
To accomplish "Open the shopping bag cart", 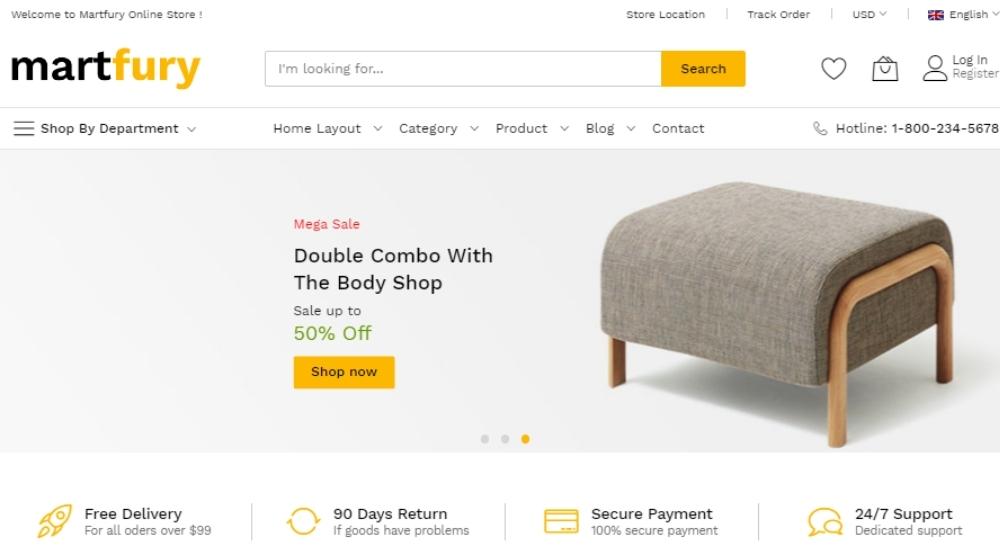I will coord(885,69).
